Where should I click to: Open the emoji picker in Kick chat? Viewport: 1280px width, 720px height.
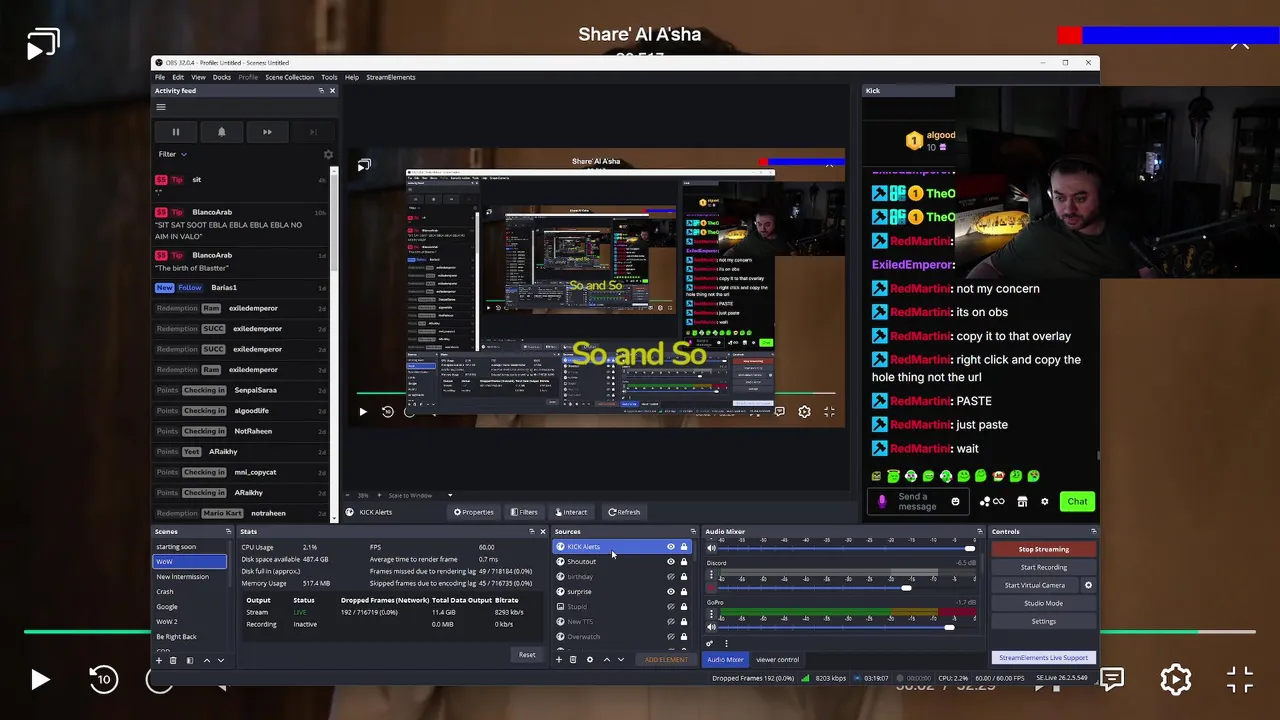click(x=955, y=501)
